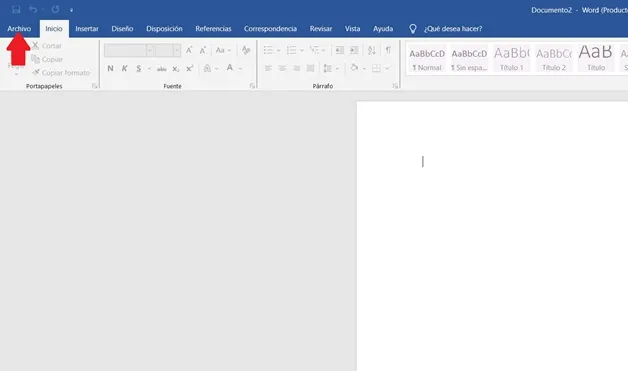The image size is (628, 371).
Task: Select the Título 1 style
Action: click(x=511, y=58)
